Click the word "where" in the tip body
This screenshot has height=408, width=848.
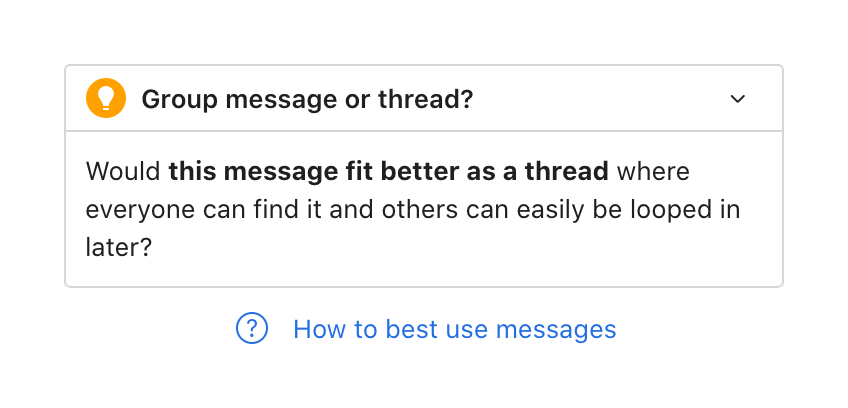(x=653, y=172)
